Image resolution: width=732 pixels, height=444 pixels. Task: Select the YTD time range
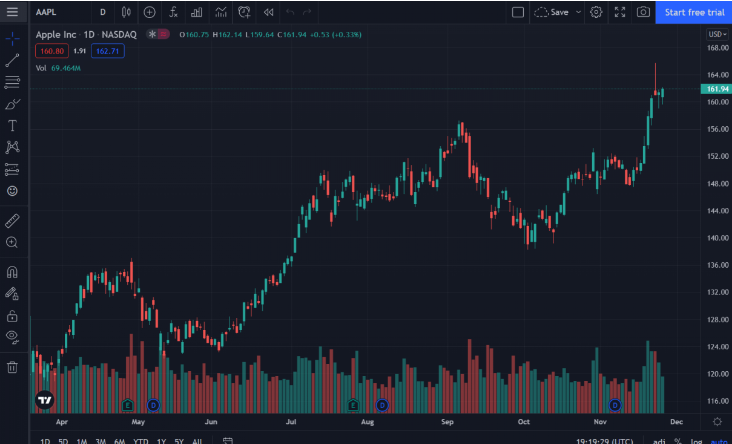pos(141,441)
